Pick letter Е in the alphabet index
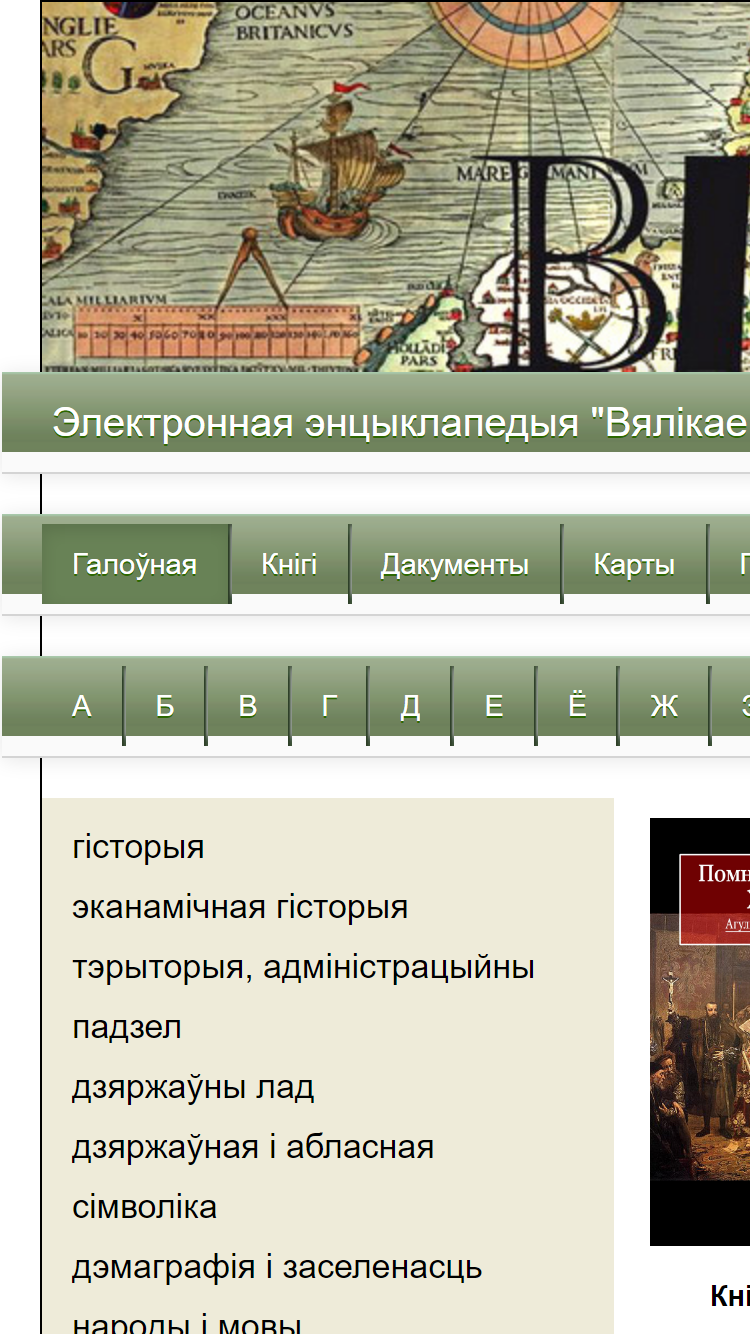The image size is (750, 1334). click(x=494, y=706)
